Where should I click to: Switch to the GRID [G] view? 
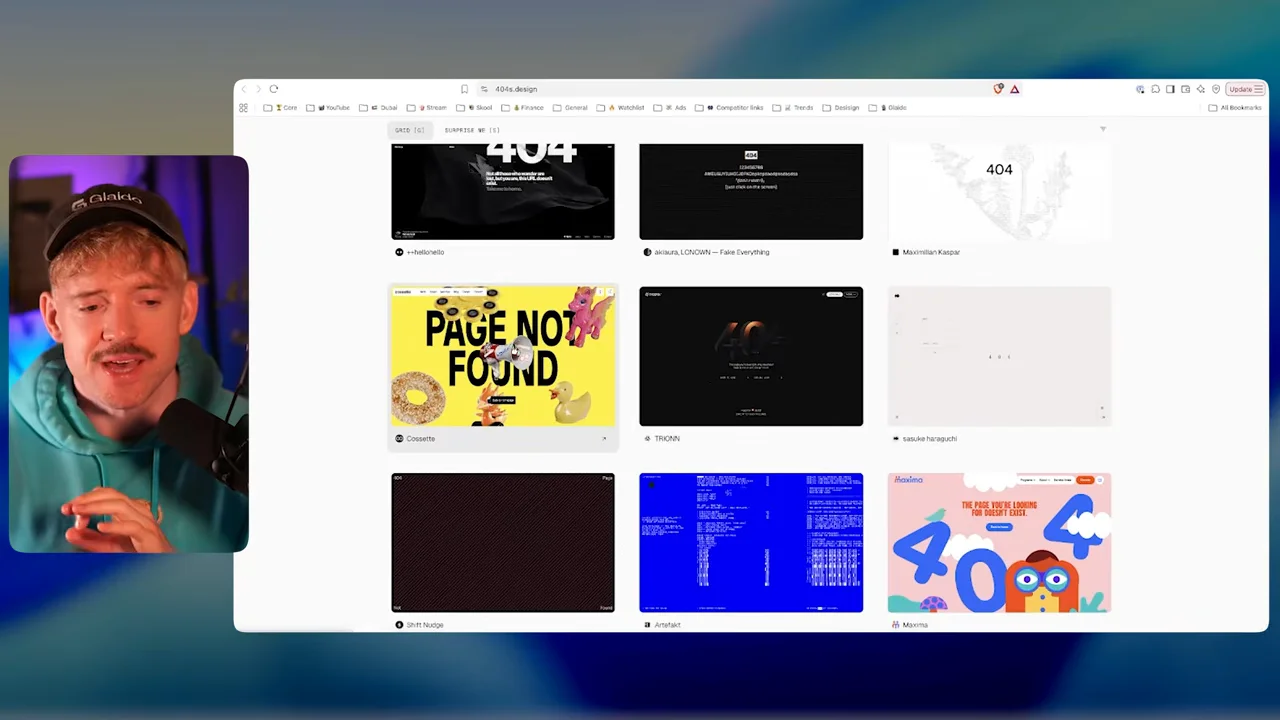pos(410,130)
